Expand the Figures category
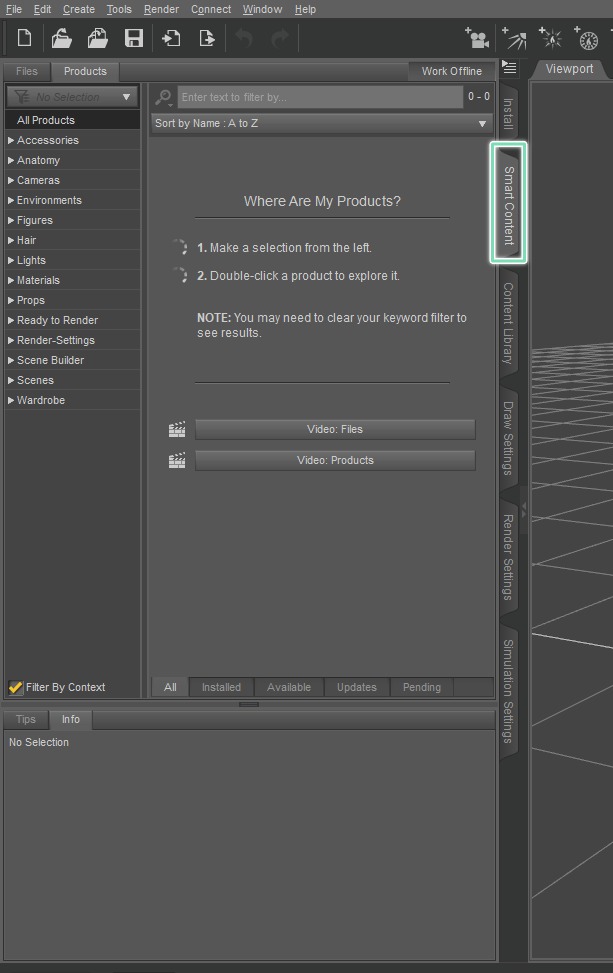613x973 pixels. [x=11, y=220]
